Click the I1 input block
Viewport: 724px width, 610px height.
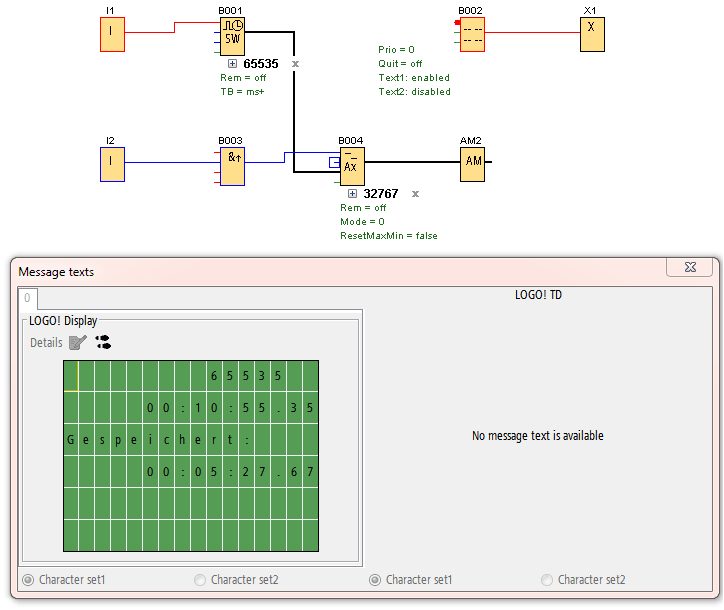click(112, 35)
